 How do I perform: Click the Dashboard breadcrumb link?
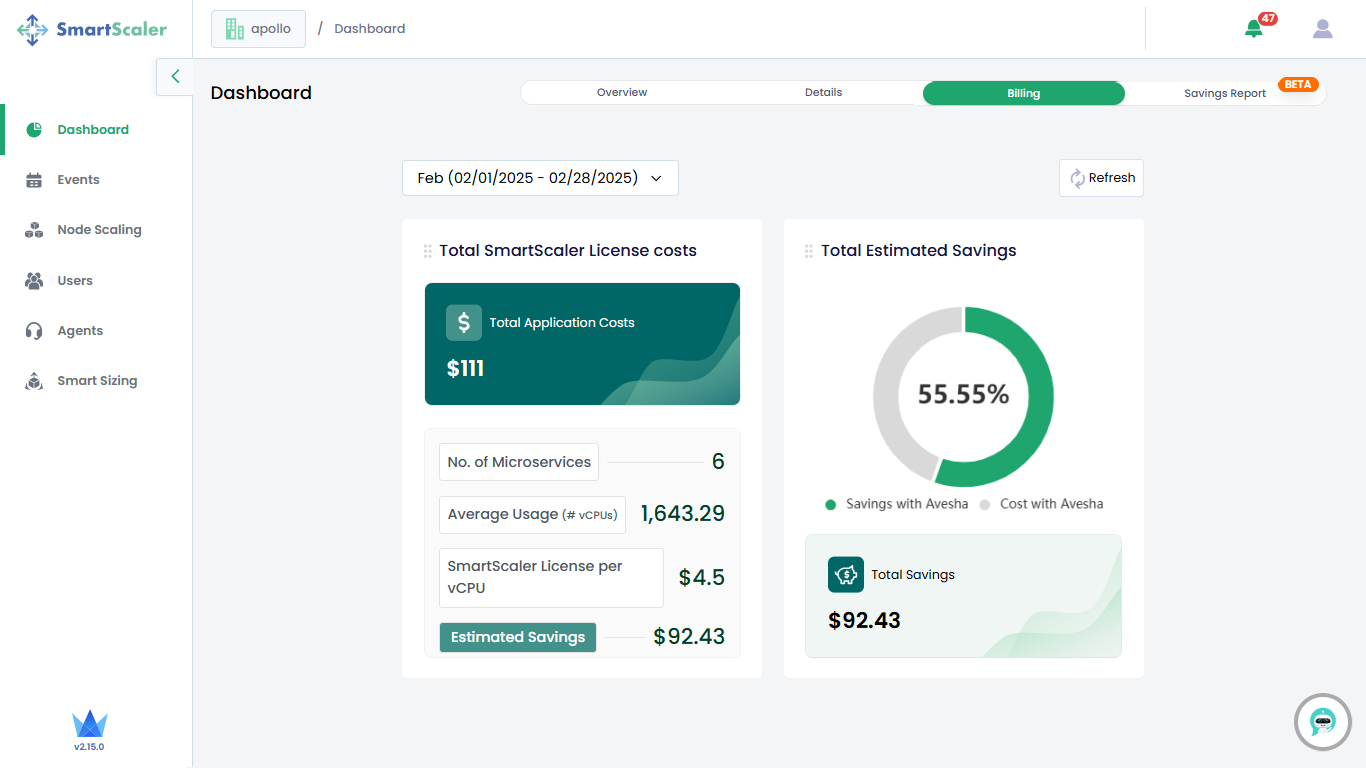click(370, 29)
